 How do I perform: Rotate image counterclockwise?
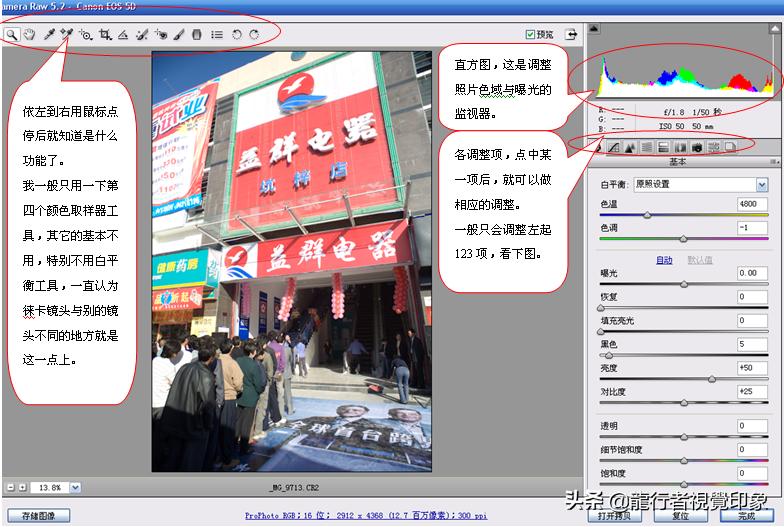[236, 34]
